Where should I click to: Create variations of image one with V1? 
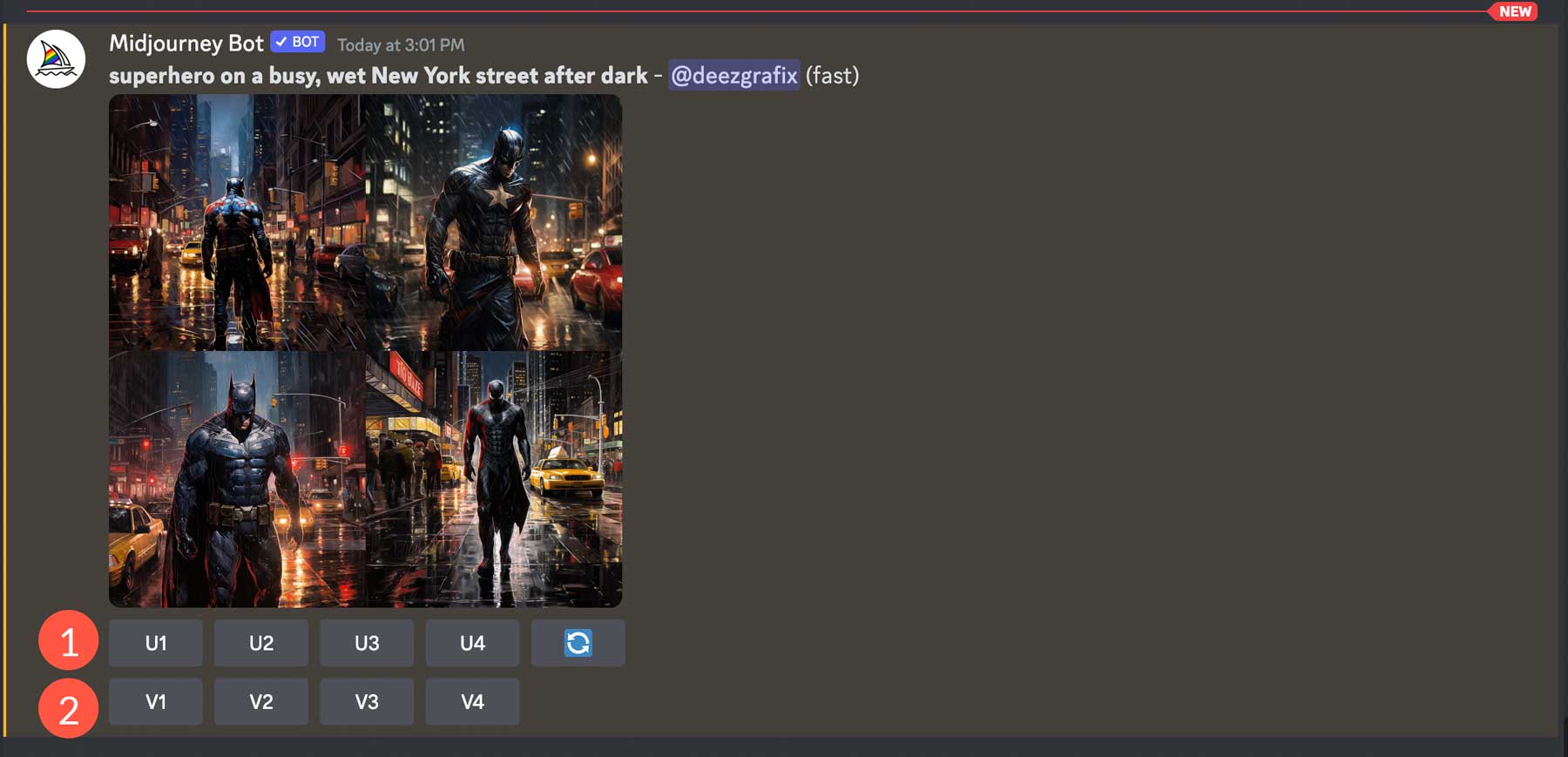click(156, 701)
